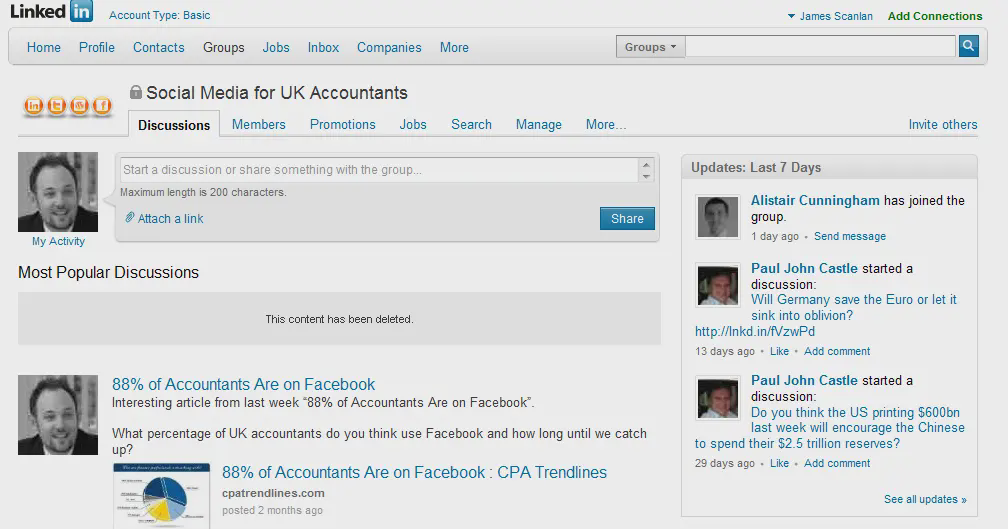Open the Companies menu in navigation bar
The image size is (1008, 529).
(x=389, y=47)
